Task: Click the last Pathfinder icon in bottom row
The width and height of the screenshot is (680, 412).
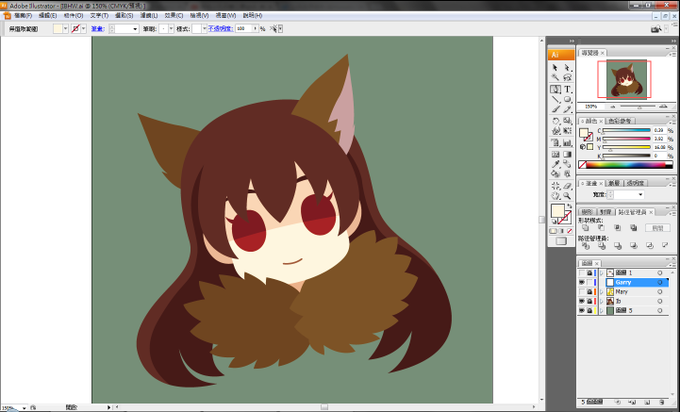Action: 665,245
